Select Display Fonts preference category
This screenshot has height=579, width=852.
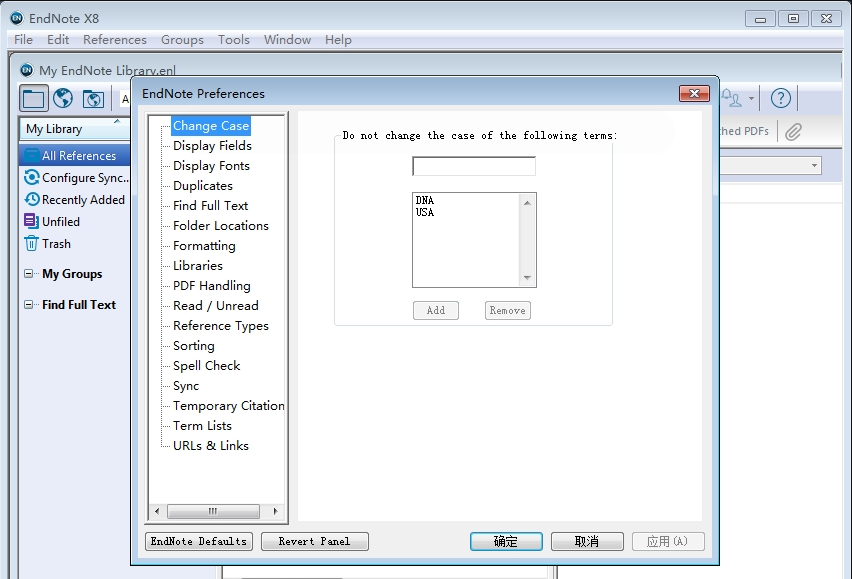[211, 166]
